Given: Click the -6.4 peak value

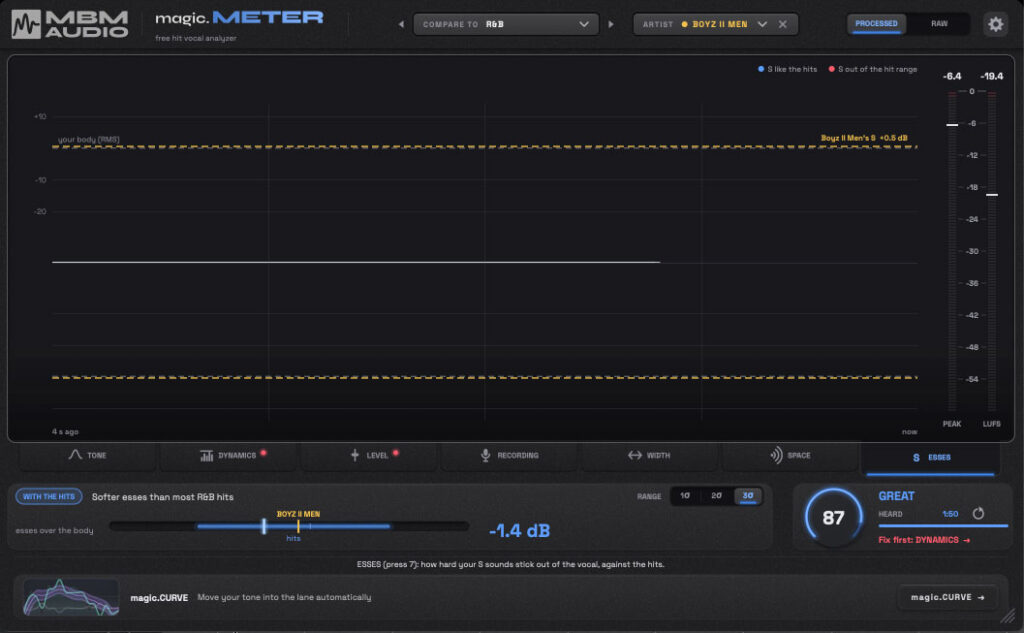Looking at the screenshot, I should click(952, 76).
